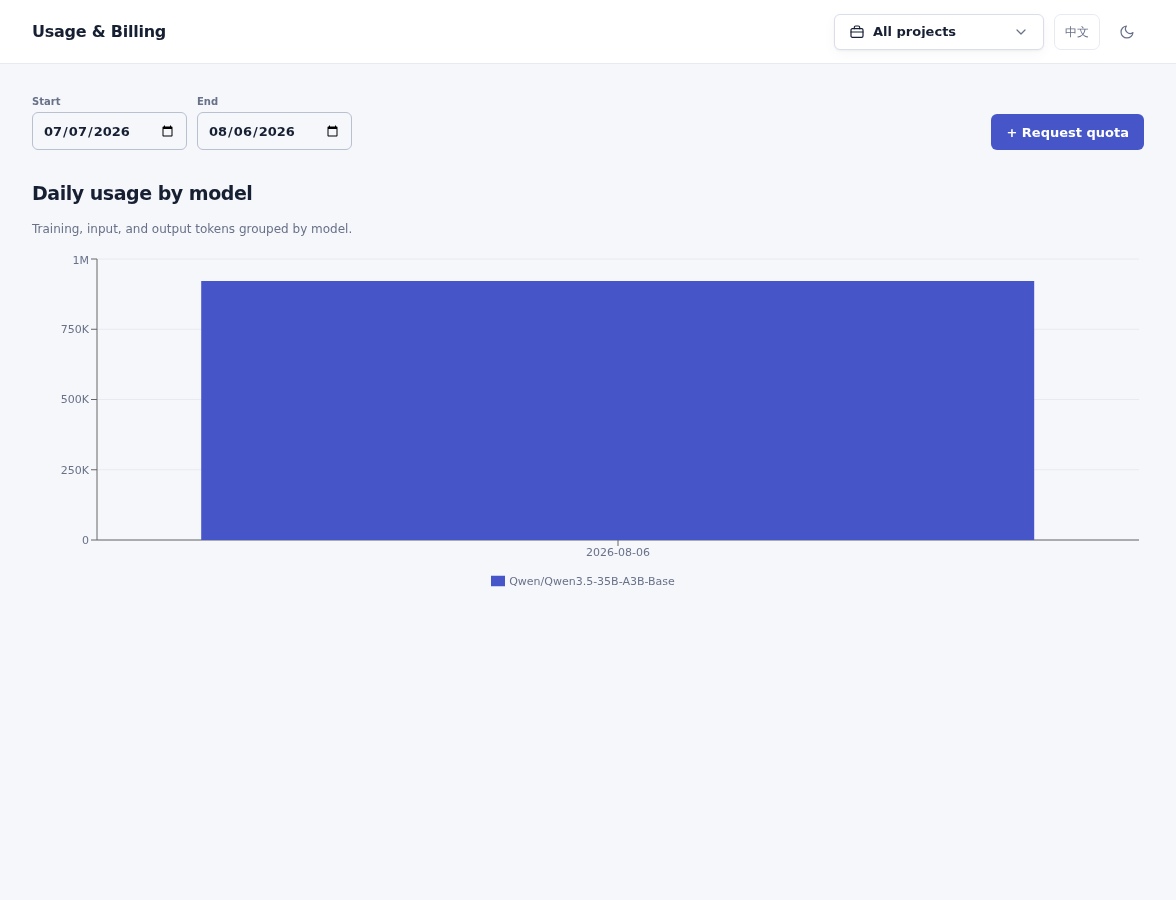1176x900 pixels.
Task: Click the 2026-08-06 axis label
Action: tap(618, 552)
